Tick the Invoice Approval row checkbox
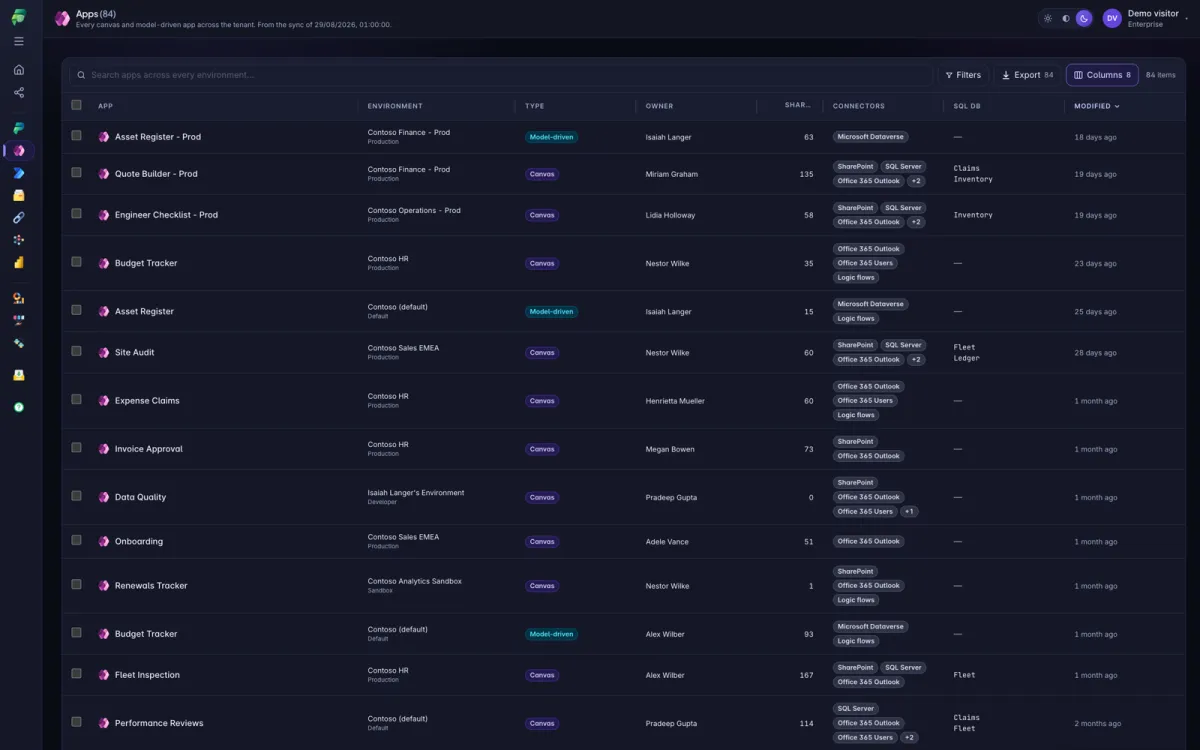1200x750 pixels. [x=76, y=448]
